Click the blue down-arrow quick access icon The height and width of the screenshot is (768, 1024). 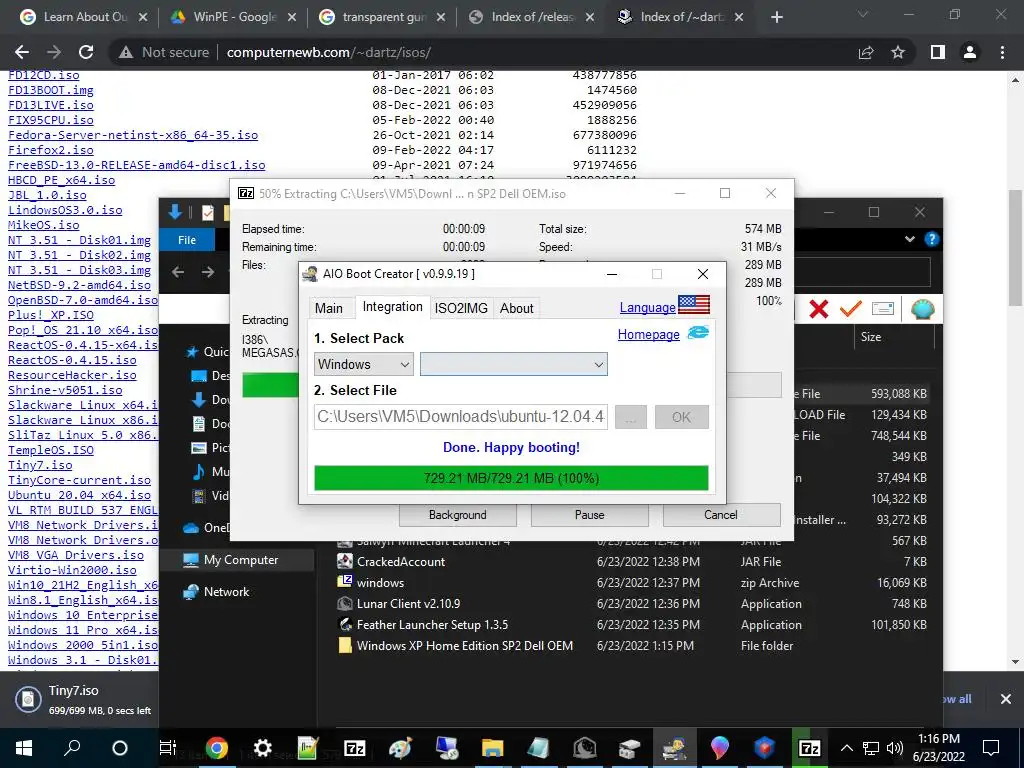[x=175, y=212]
